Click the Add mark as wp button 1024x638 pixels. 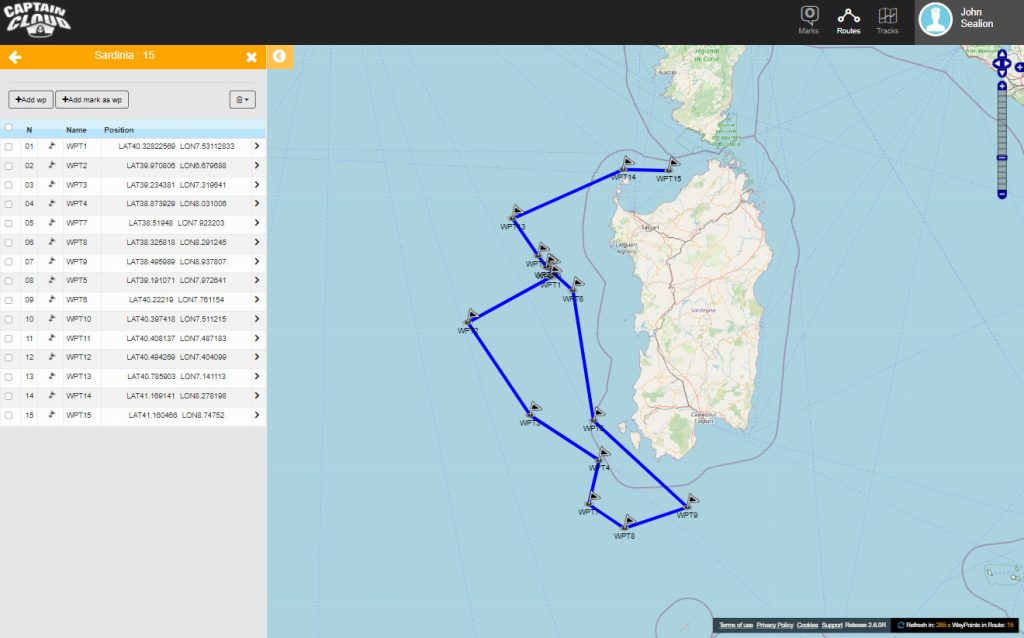pos(92,99)
